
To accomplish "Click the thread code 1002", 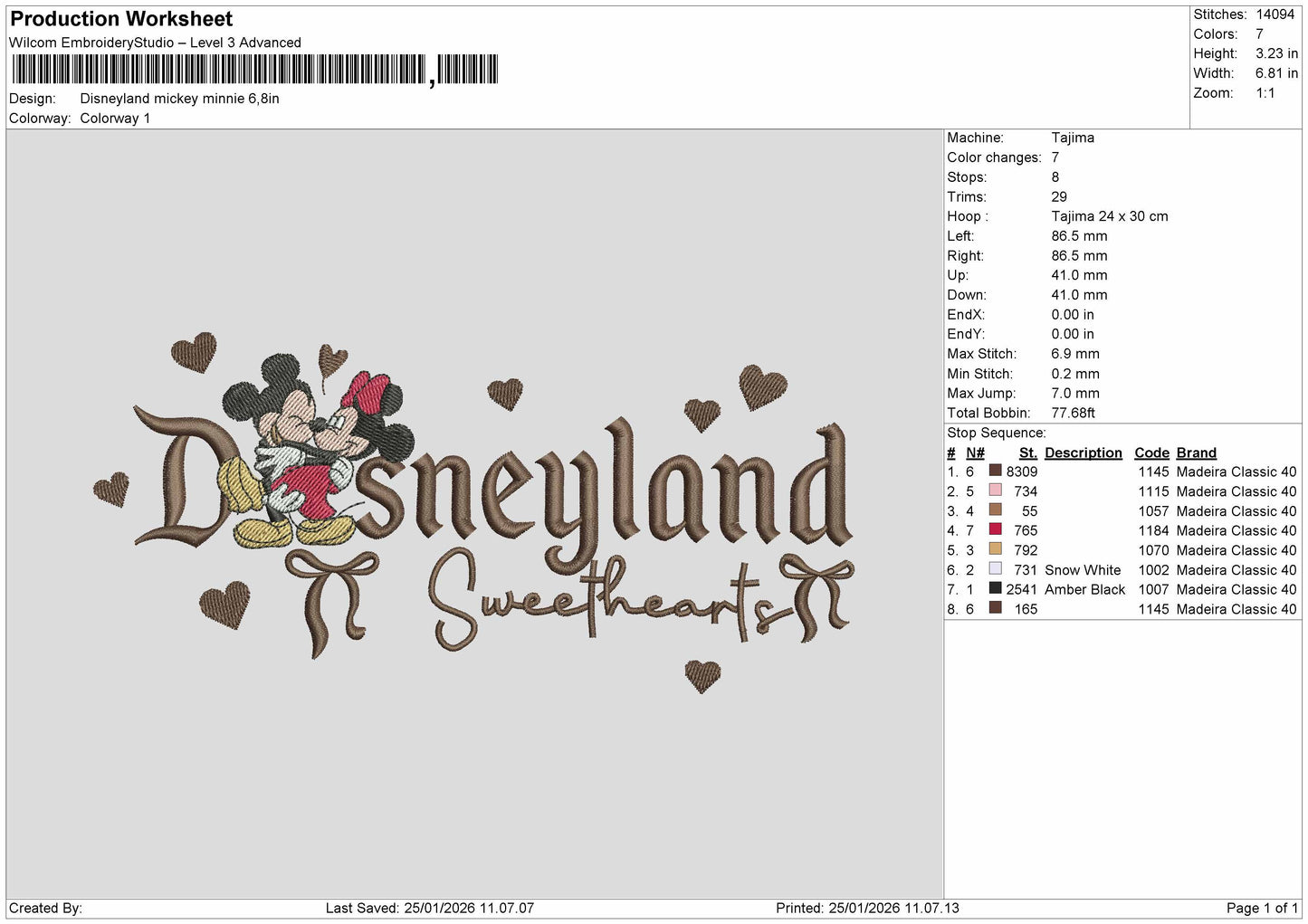I will coord(1154,570).
